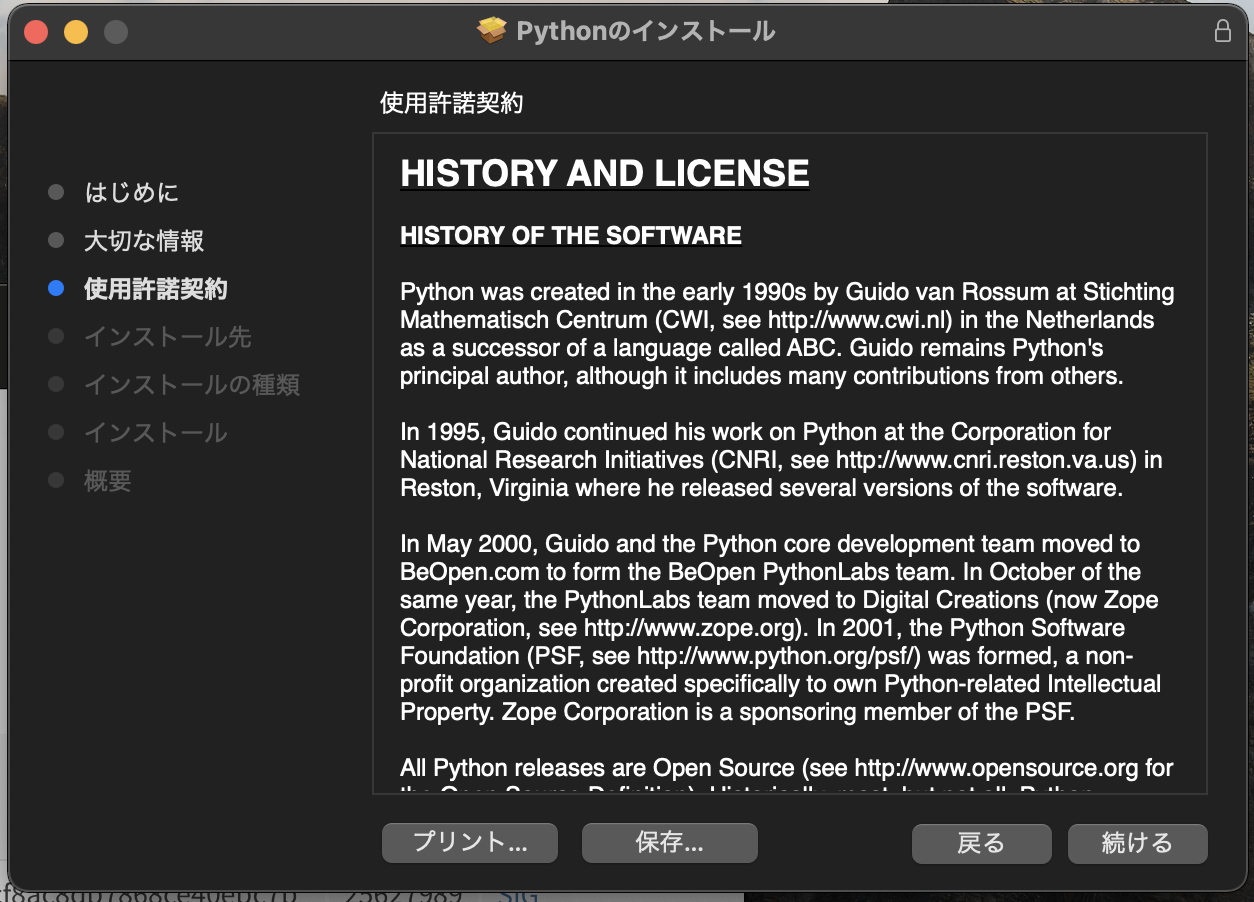Click the SIG link in background window
1254x902 pixels.
tap(518, 894)
